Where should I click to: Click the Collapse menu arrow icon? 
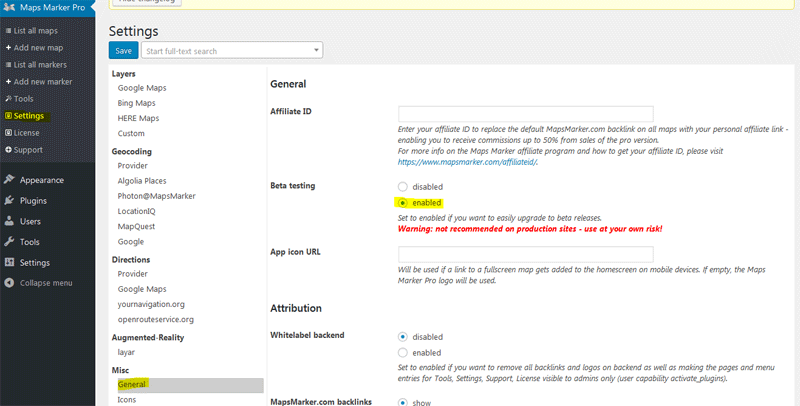pyautogui.click(x=9, y=283)
